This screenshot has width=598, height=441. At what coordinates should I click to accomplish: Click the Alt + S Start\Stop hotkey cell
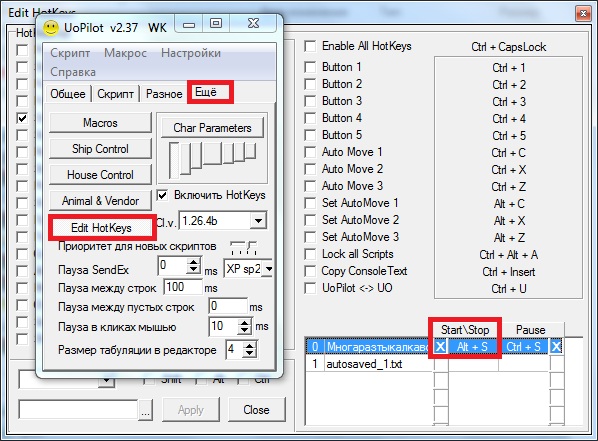coord(473,346)
